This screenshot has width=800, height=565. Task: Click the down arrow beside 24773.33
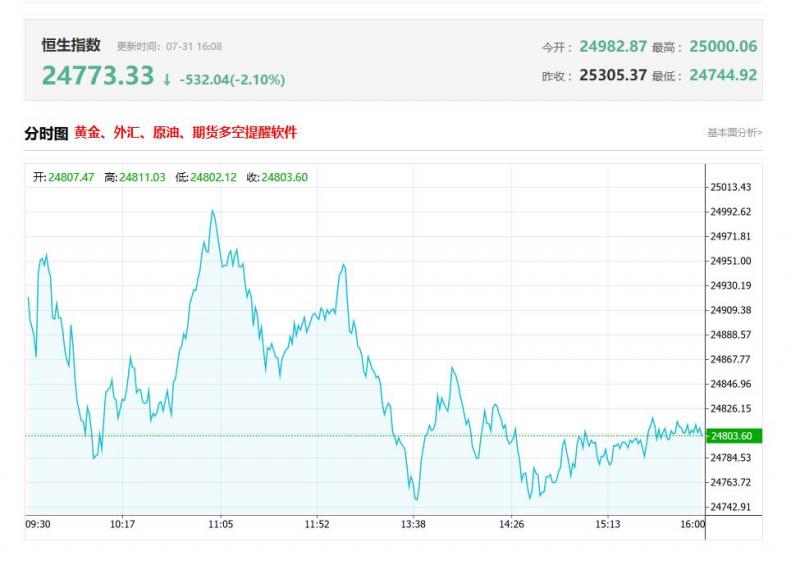click(166, 80)
